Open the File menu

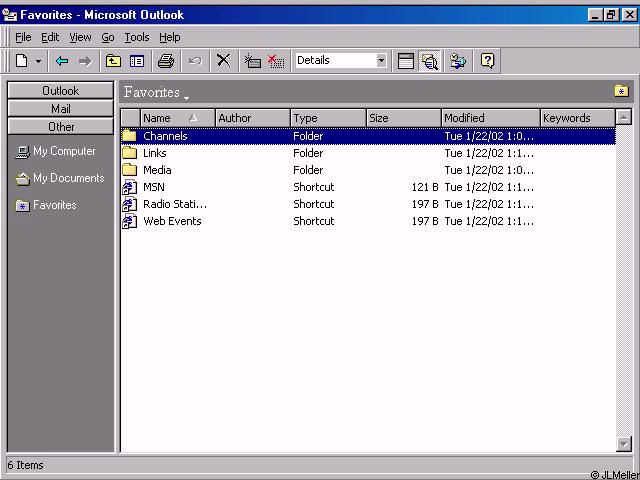pyautogui.click(x=23, y=38)
